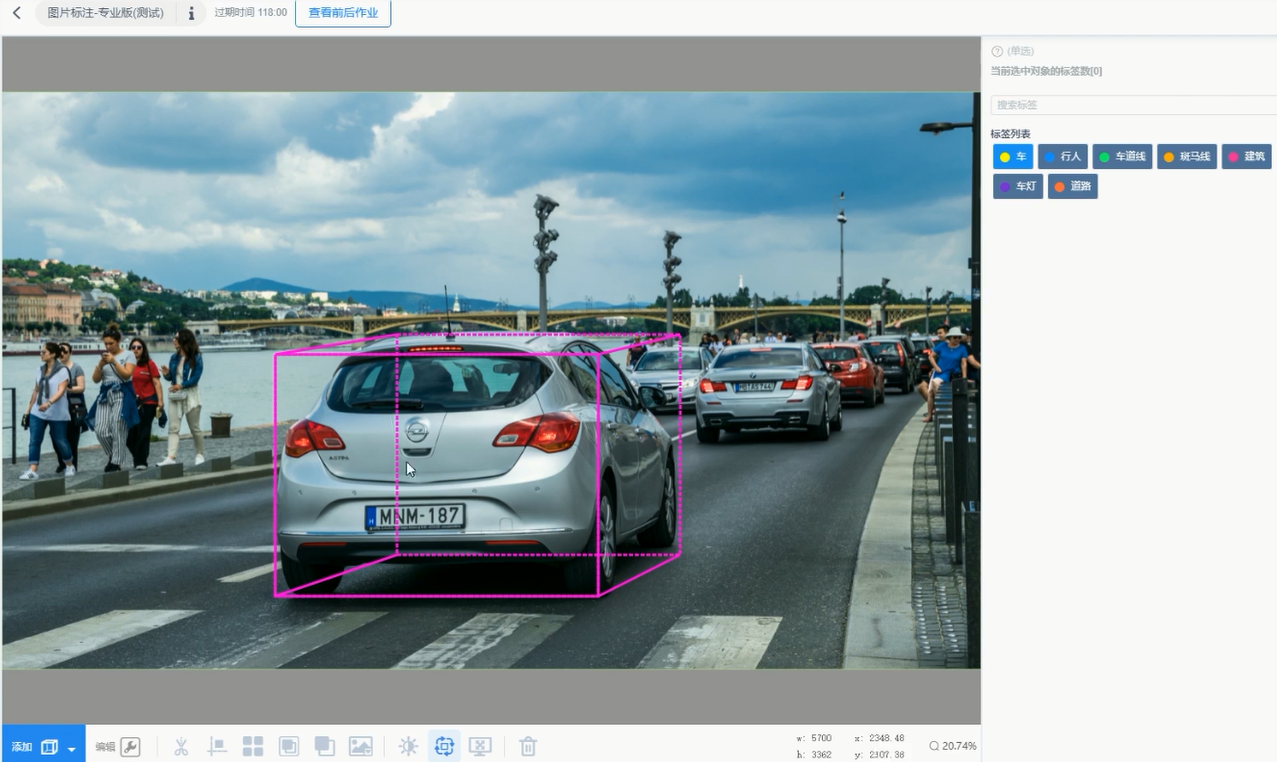1277x762 pixels.
Task: Click the 搜索标签 search field
Action: tap(1130, 105)
